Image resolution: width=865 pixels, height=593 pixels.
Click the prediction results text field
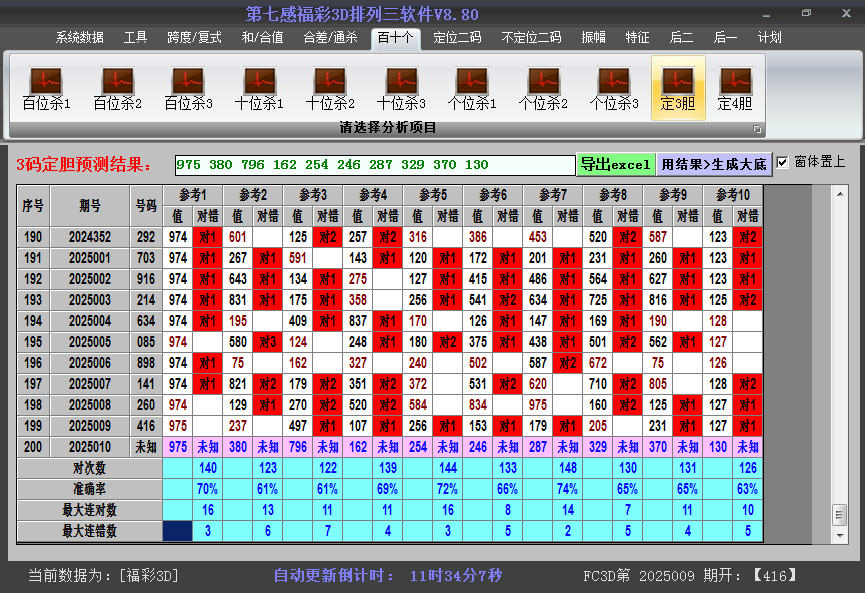pos(375,164)
